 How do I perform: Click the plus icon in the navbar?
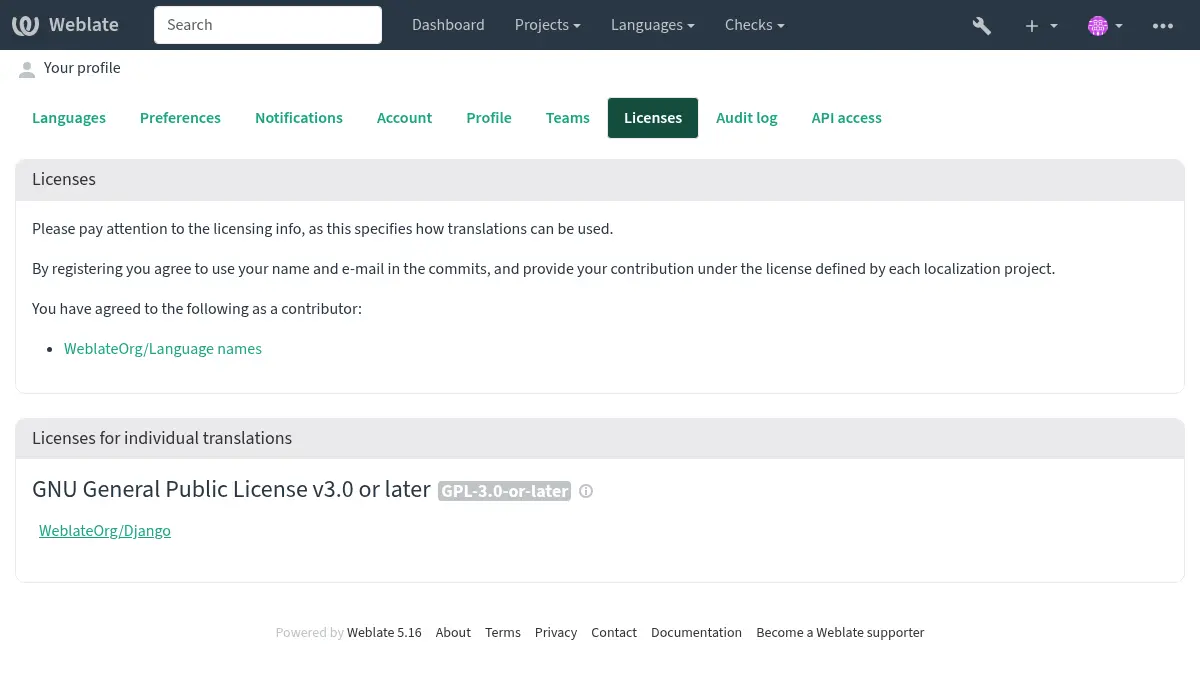click(x=1031, y=25)
